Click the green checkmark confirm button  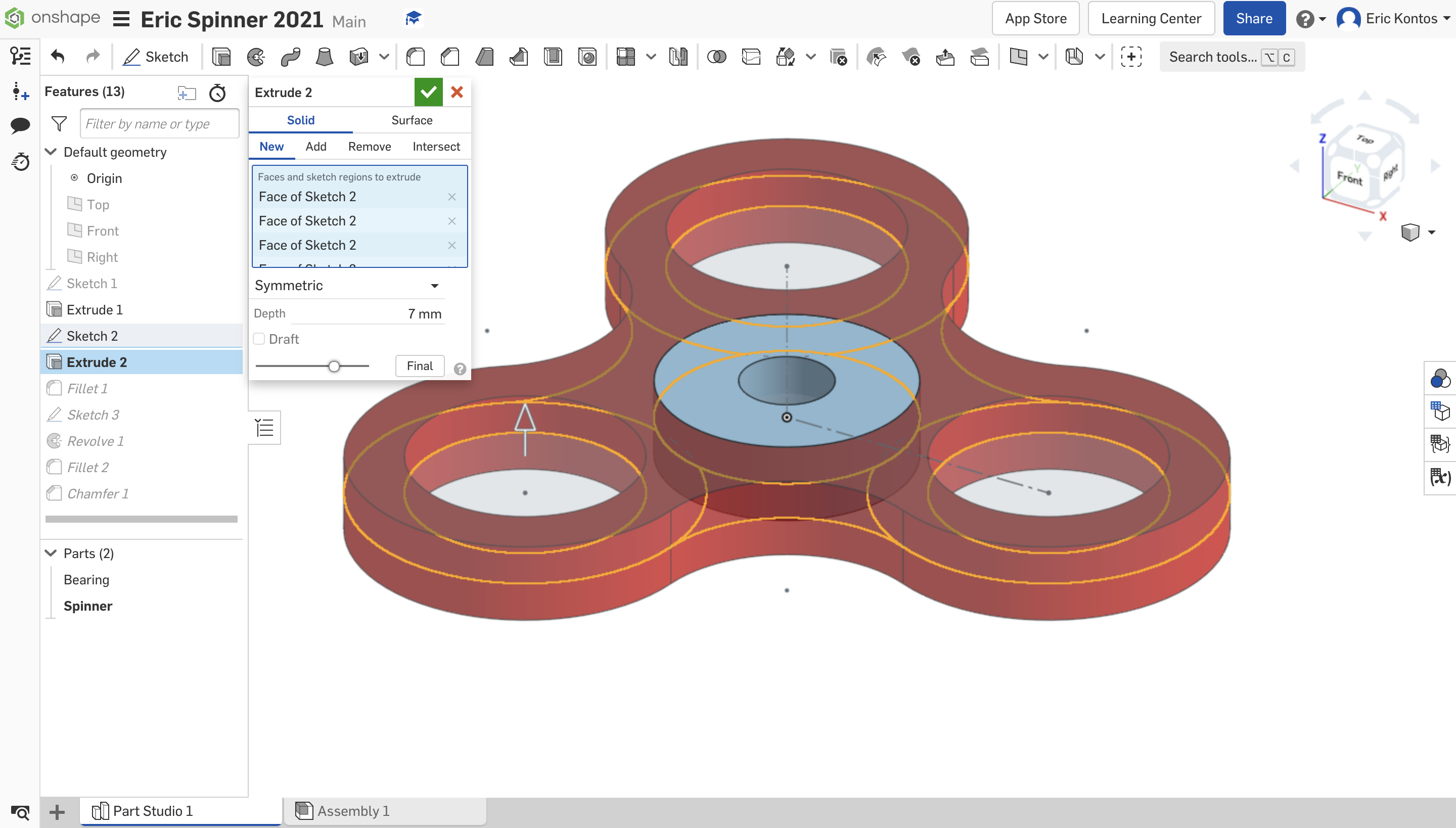click(x=428, y=91)
